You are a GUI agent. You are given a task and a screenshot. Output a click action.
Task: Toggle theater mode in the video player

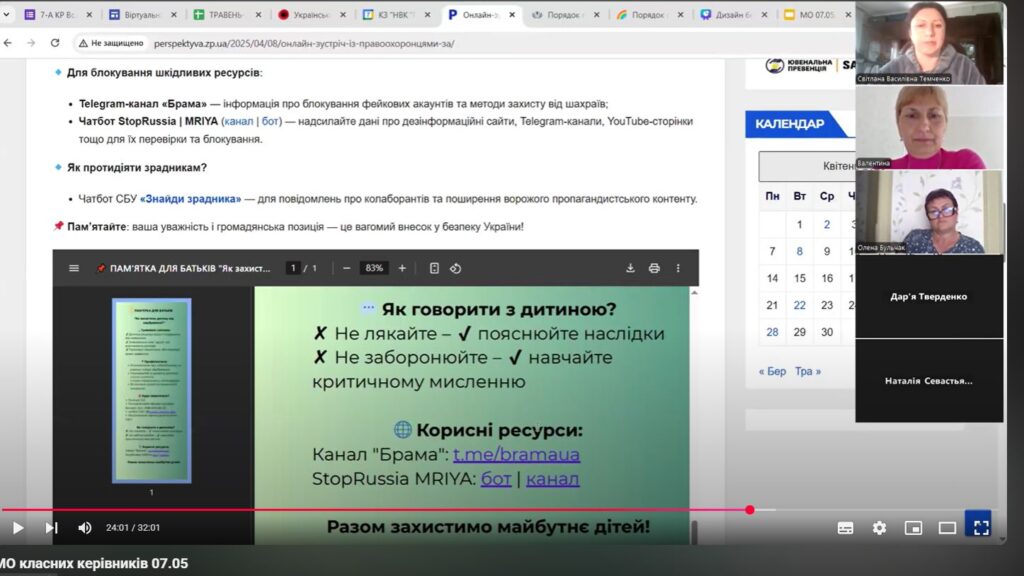947,528
